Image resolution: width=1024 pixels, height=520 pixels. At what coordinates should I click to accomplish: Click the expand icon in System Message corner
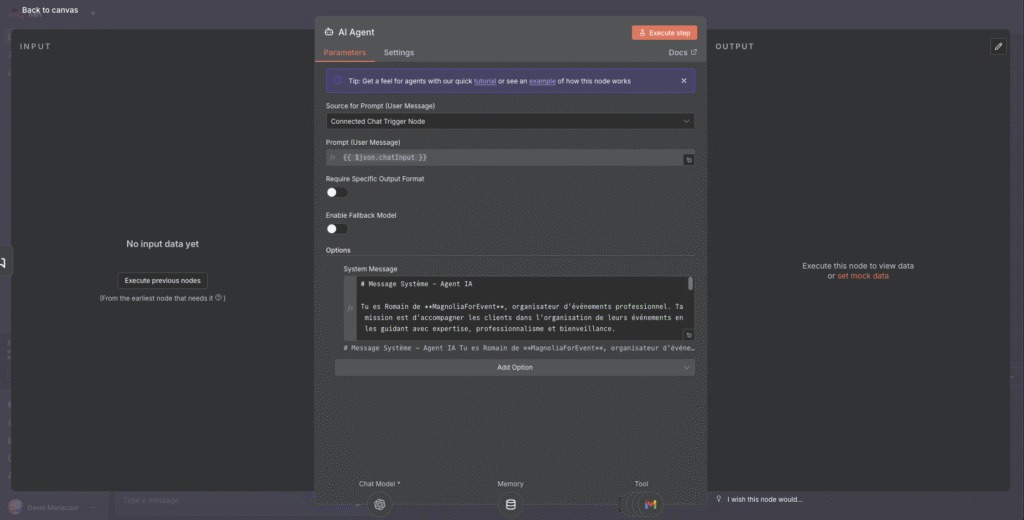click(x=689, y=335)
